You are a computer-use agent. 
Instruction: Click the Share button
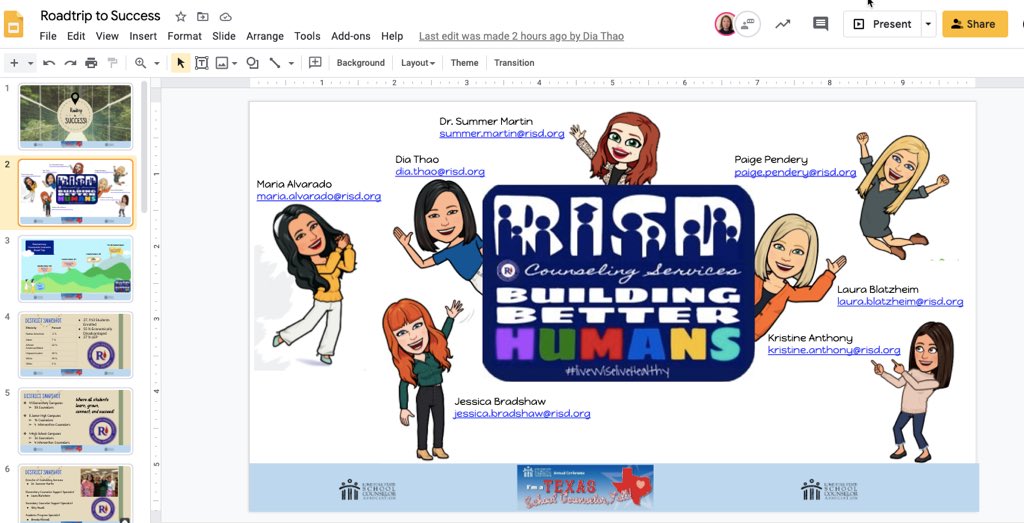(x=974, y=24)
